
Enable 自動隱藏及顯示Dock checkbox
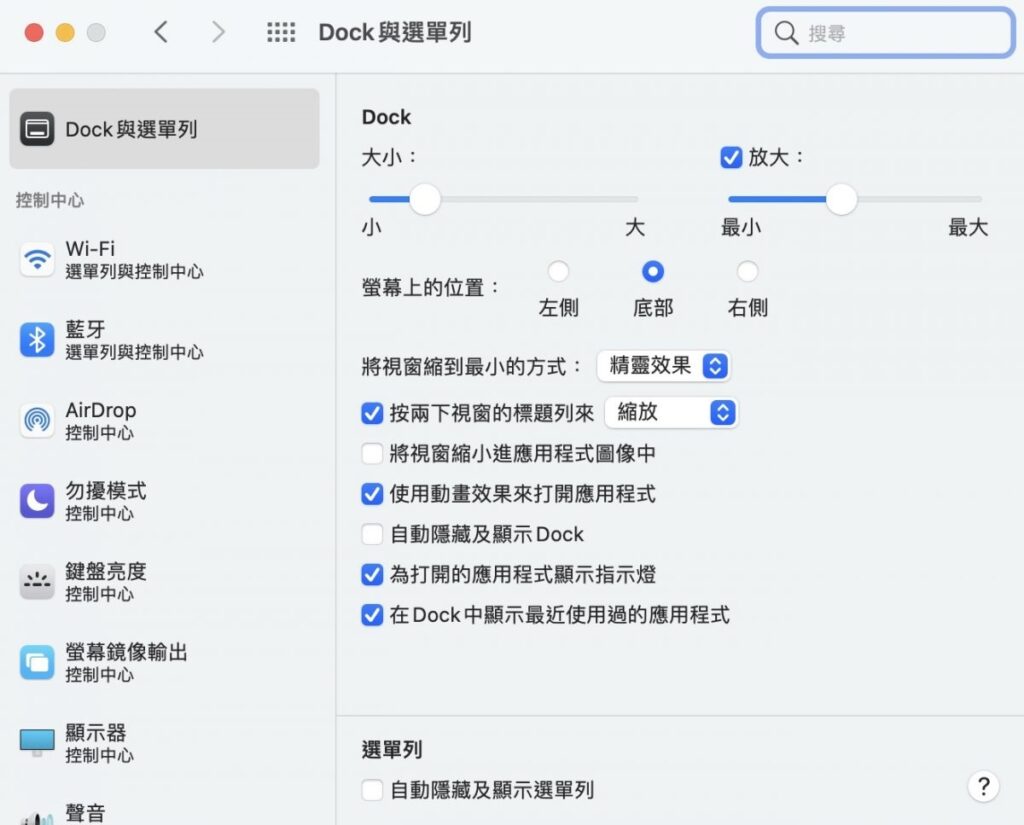(372, 534)
